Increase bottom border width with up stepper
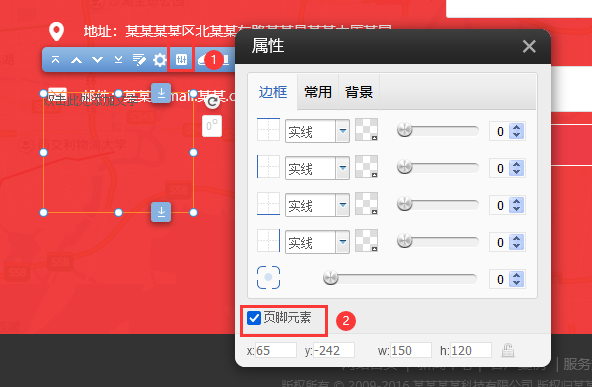 [x=516, y=201]
